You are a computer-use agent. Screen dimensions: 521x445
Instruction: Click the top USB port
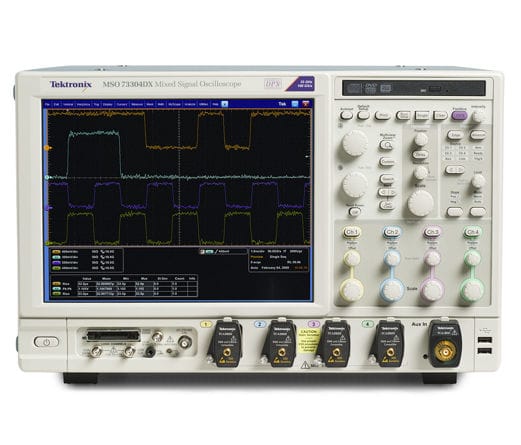click(x=484, y=340)
